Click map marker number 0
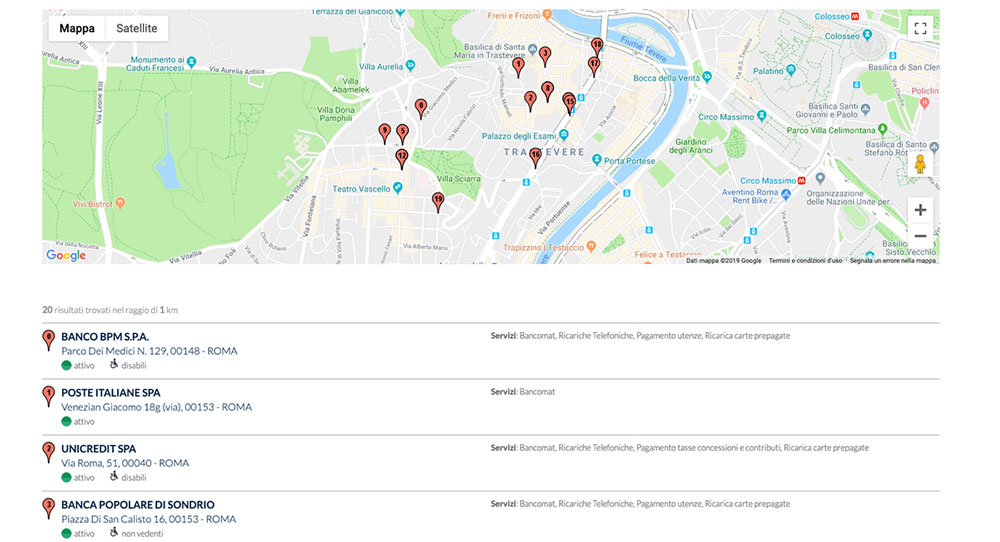Screen dimensions: 1000x542 point(420,108)
